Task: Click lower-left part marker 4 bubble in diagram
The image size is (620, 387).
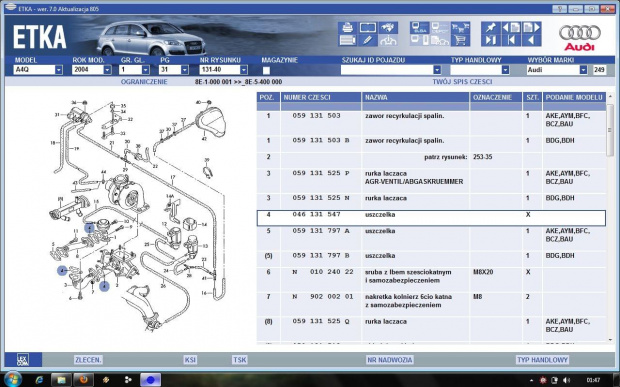Action: [x=62, y=270]
